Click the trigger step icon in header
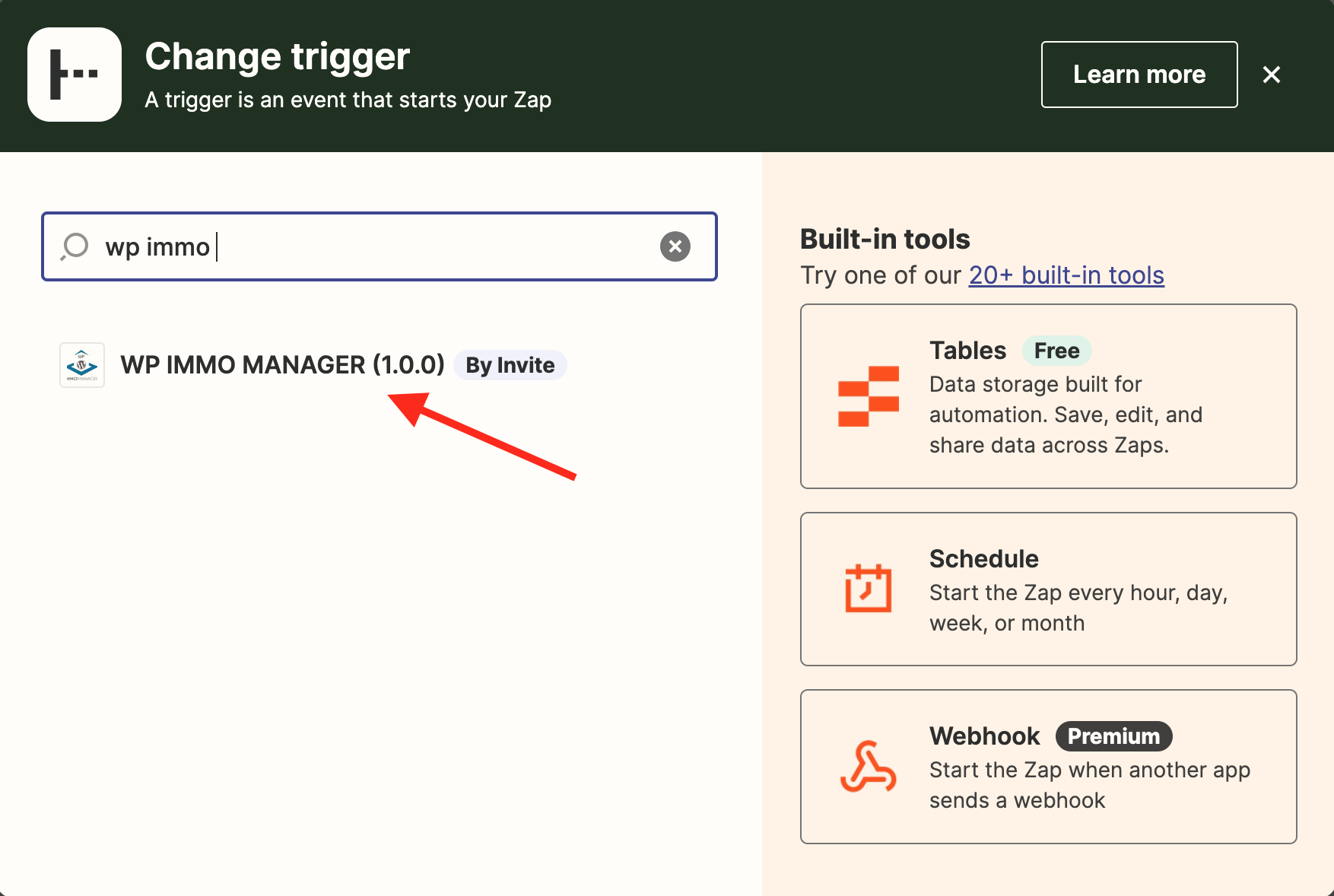This screenshot has height=896, width=1334. click(x=75, y=75)
